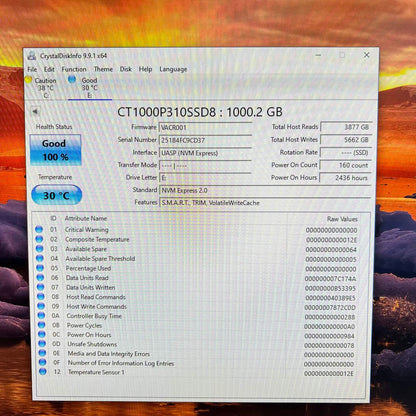The image size is (416, 416).
Task: Click the Interface field UASP (NVM Express)
Action: point(205,153)
